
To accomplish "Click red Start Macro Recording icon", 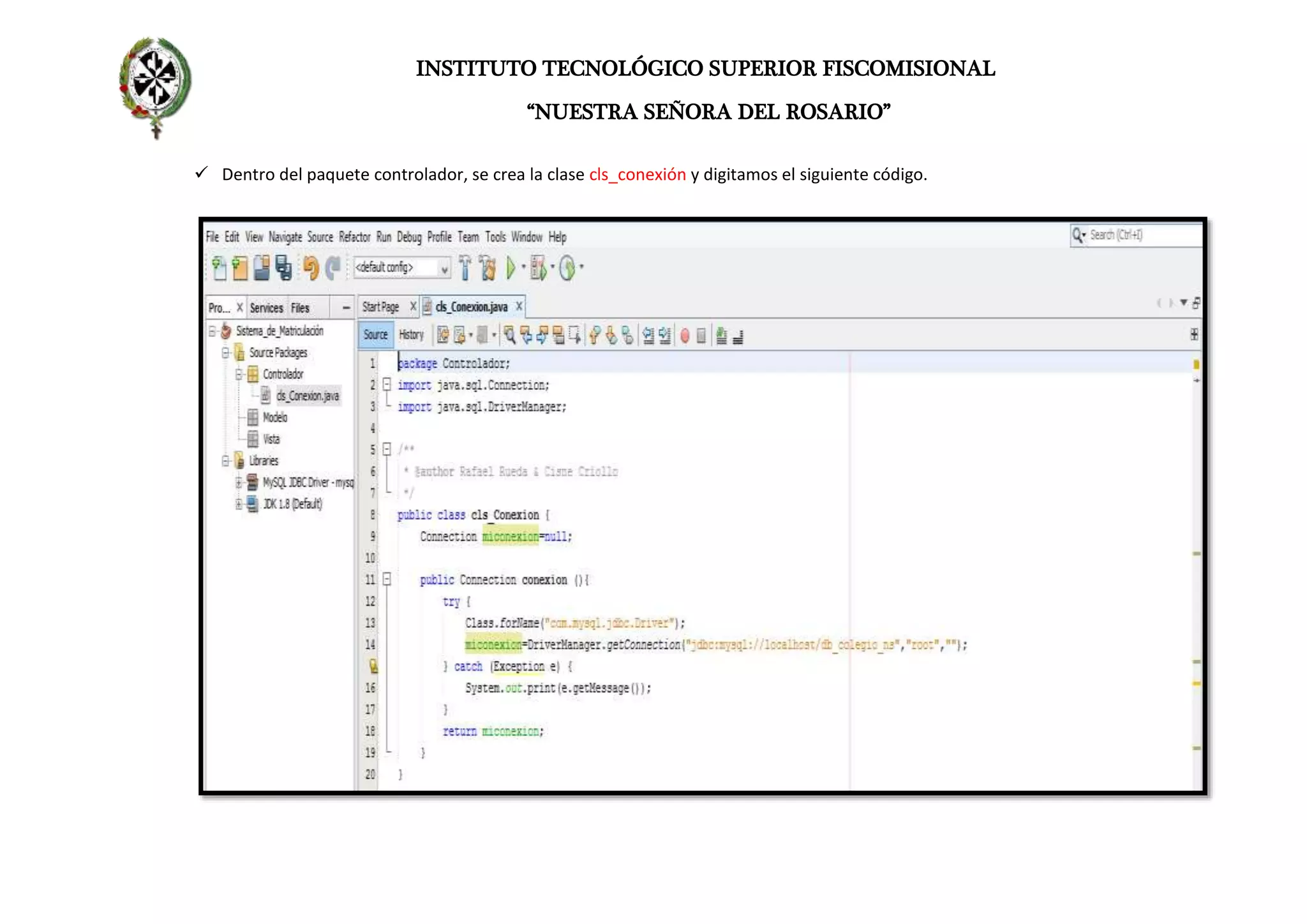I will point(685,336).
